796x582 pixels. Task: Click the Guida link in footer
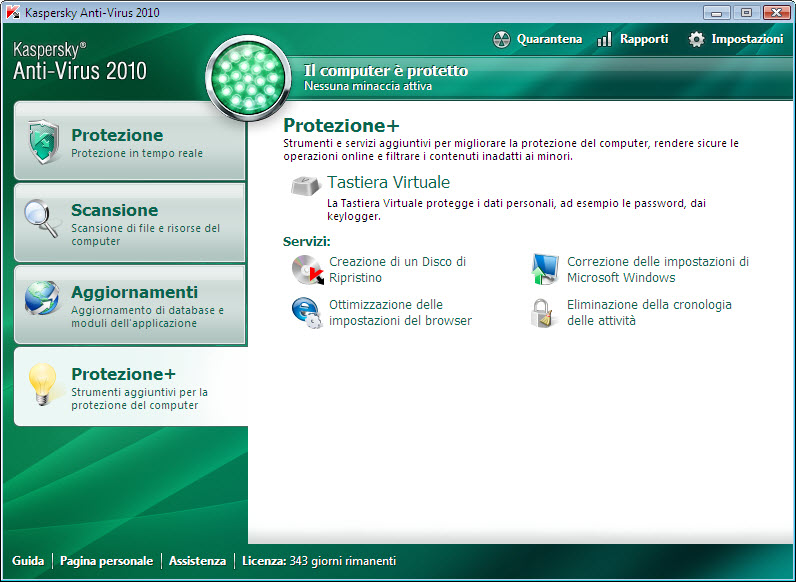pyautogui.click(x=28, y=561)
